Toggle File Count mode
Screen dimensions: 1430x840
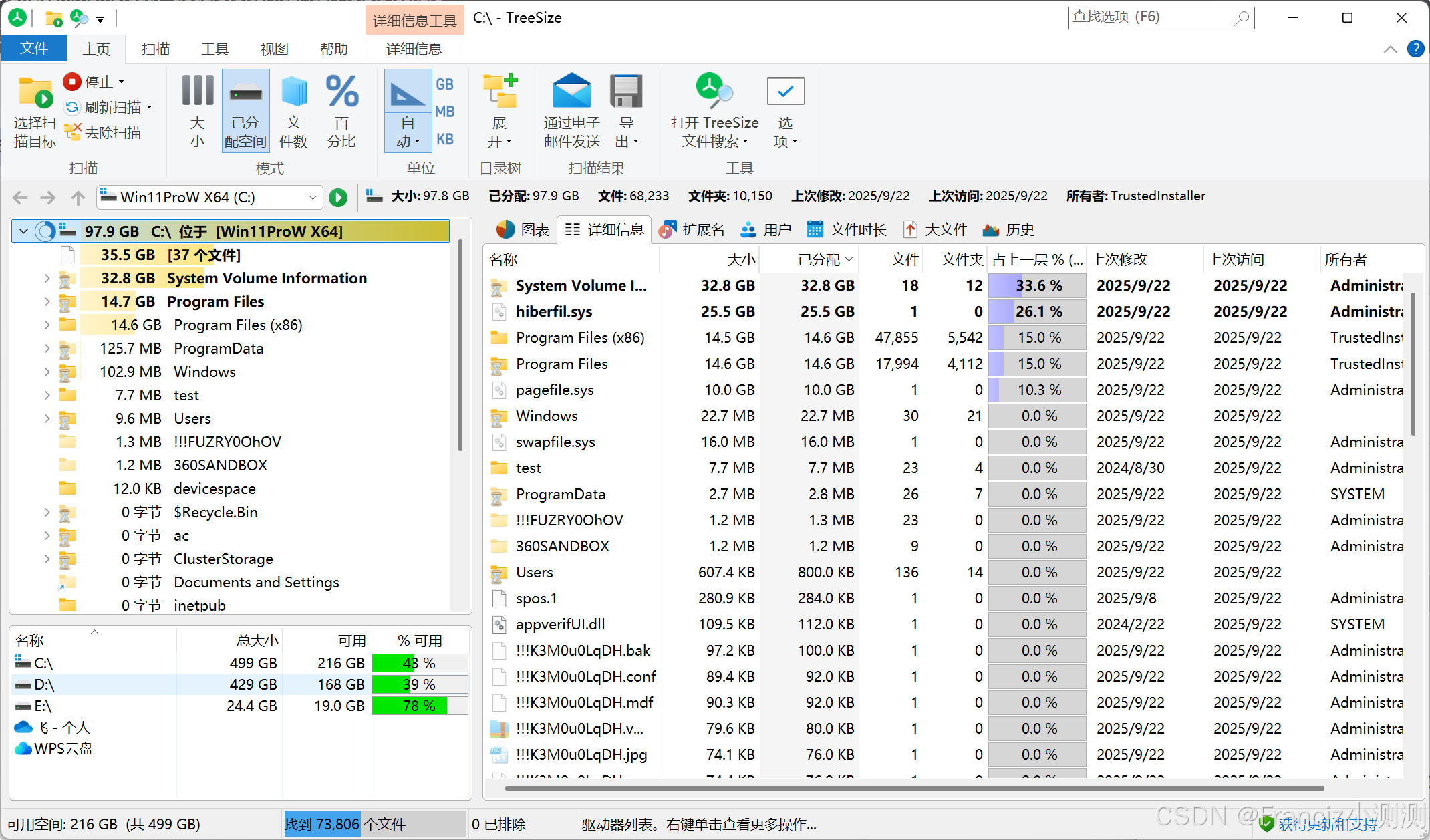(x=293, y=111)
